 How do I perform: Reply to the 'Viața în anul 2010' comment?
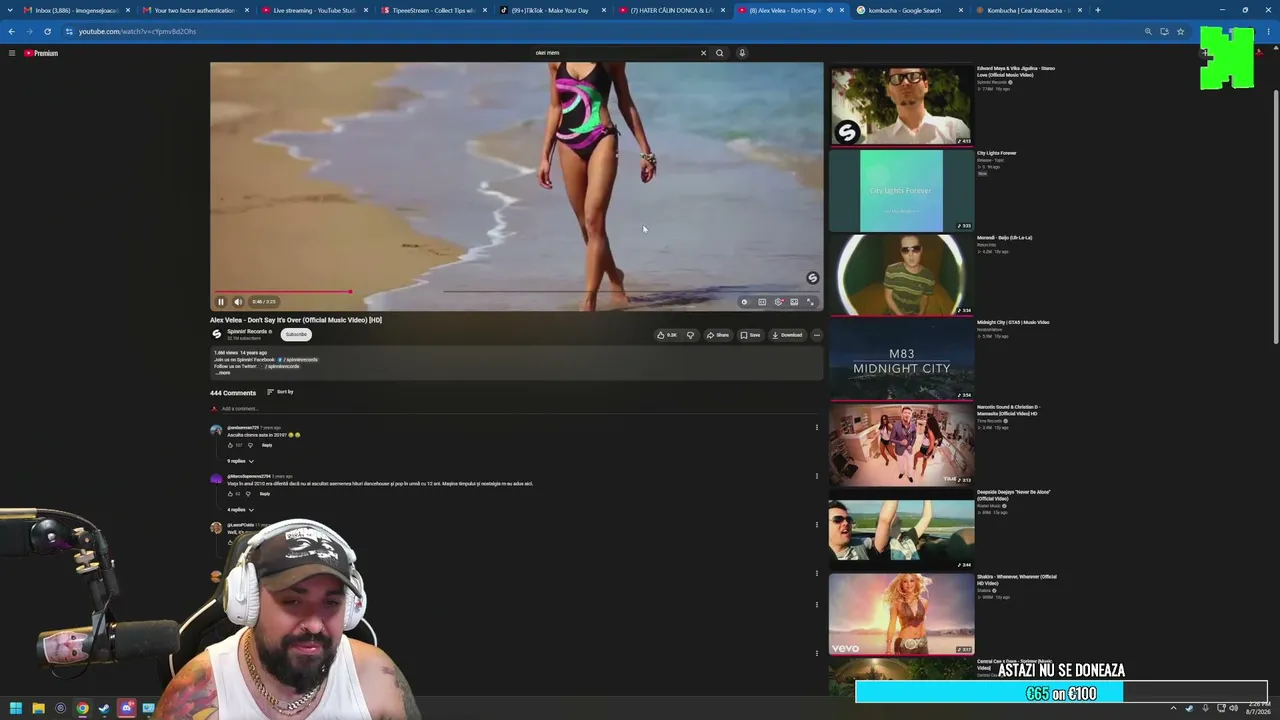(x=265, y=494)
